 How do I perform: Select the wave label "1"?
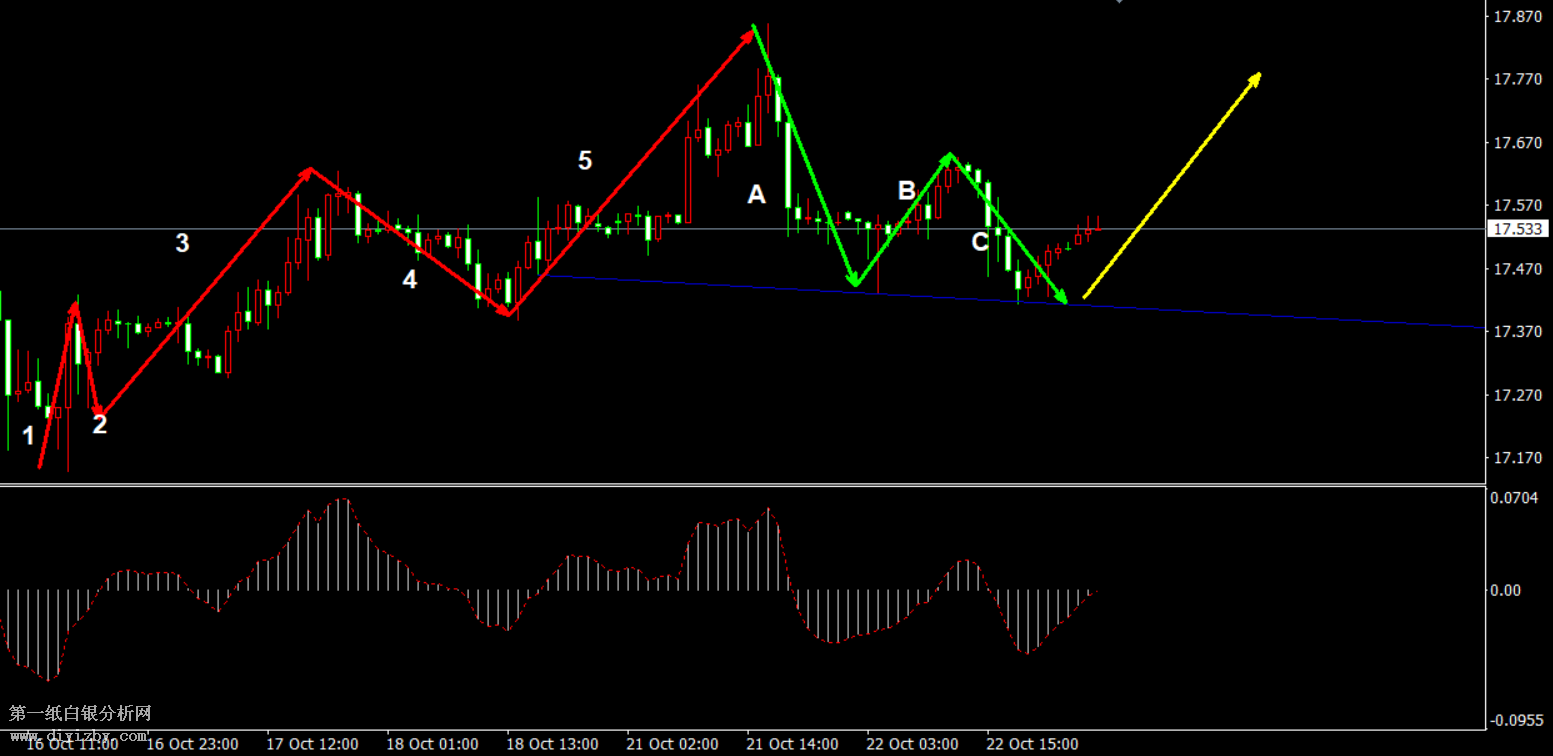[x=29, y=436]
